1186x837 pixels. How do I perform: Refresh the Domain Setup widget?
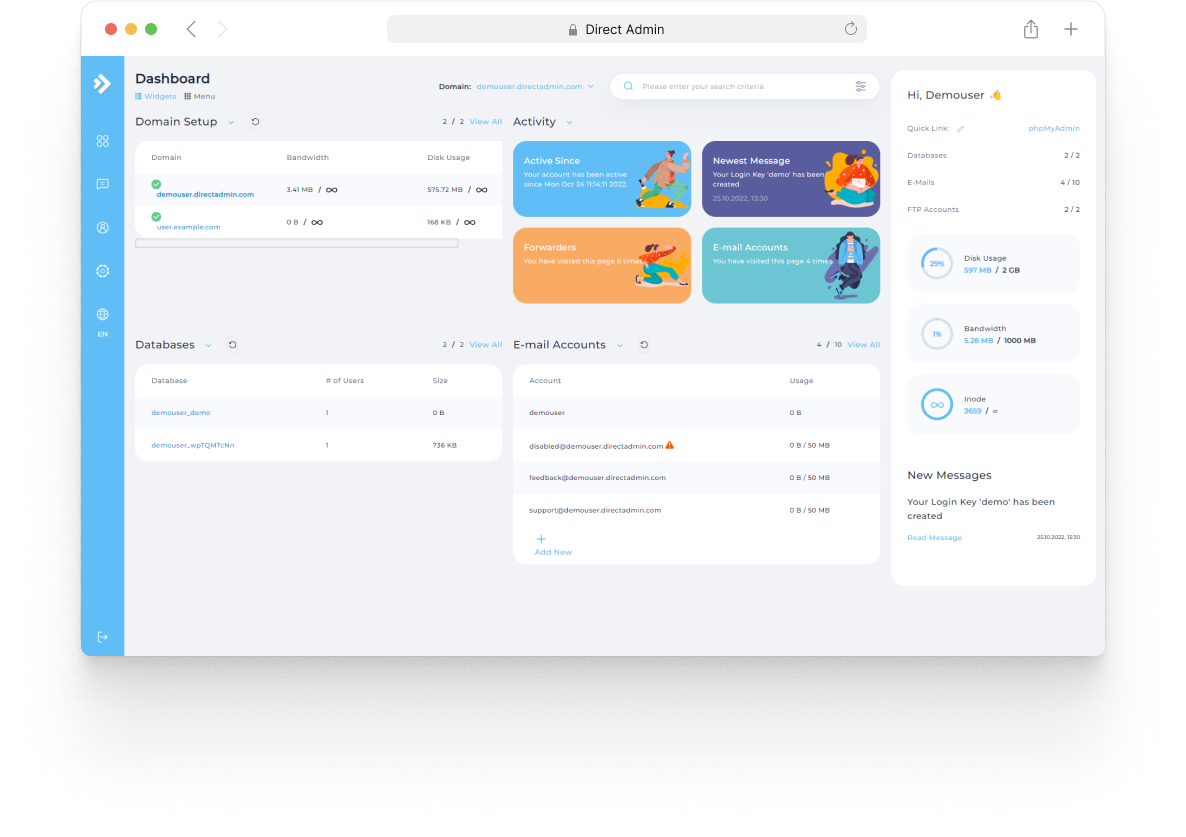pos(255,121)
